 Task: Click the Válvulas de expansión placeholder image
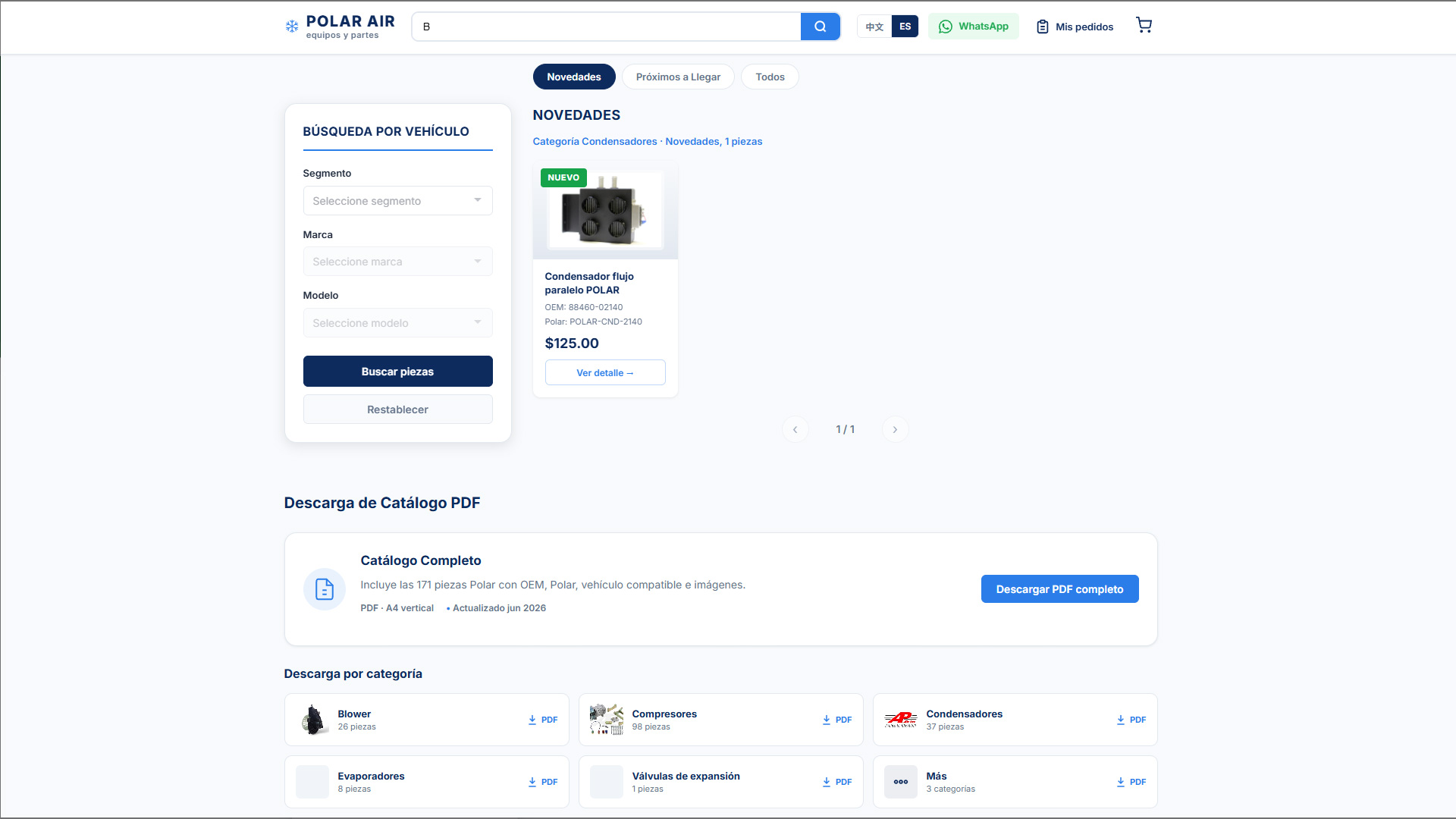(x=607, y=782)
